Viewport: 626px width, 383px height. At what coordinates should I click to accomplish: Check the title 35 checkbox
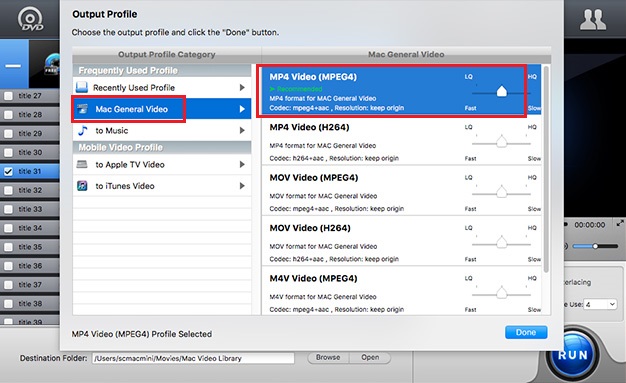[8, 247]
